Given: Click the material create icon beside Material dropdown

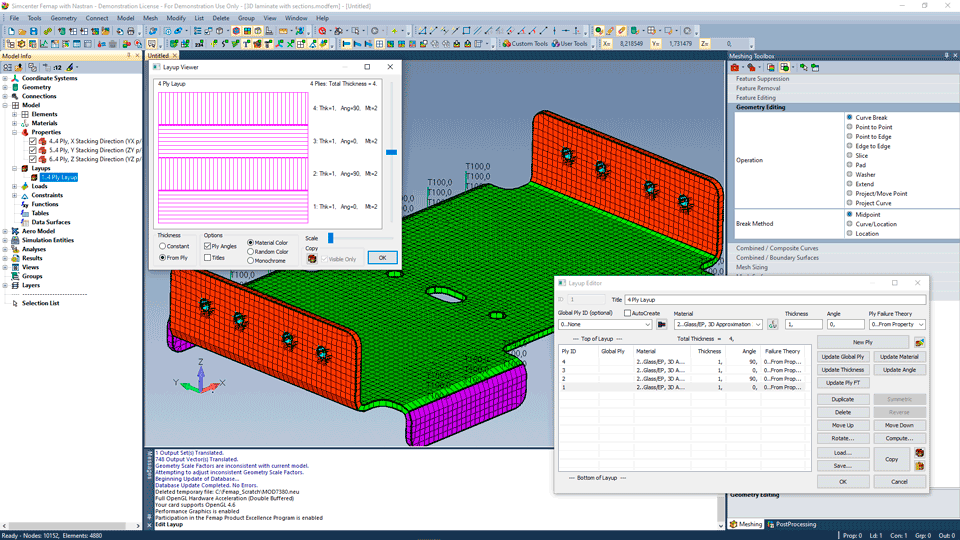Looking at the screenshot, I should (x=773, y=324).
